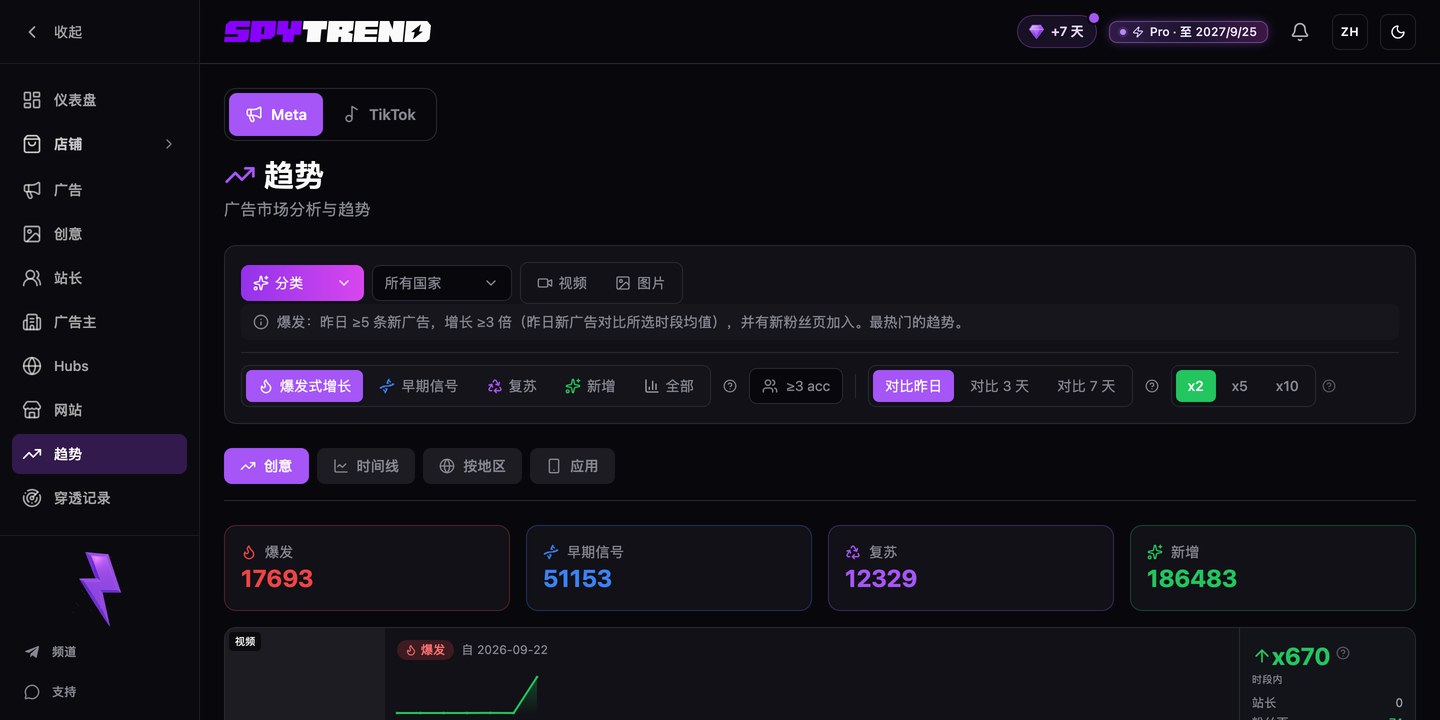Open help icon next to 全部 filter

tap(730, 386)
